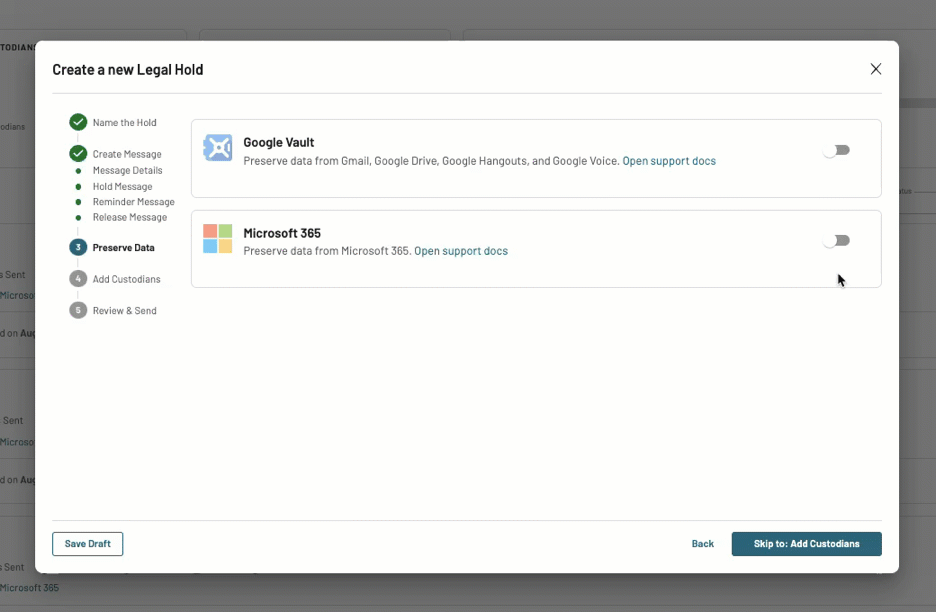Click the step 4 Add Custodians circle
936x612 pixels.
coord(78,279)
